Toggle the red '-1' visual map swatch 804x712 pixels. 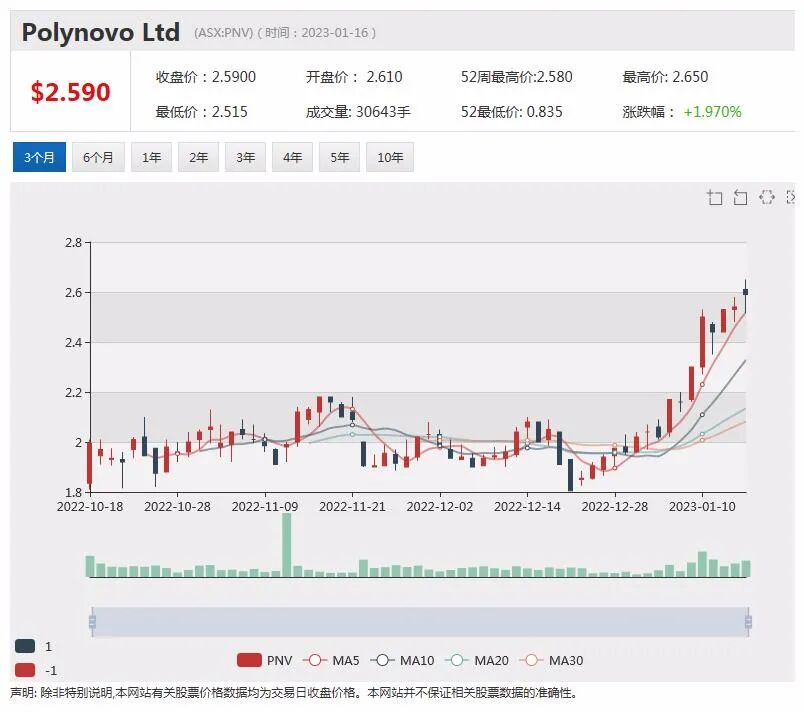[x=25, y=670]
